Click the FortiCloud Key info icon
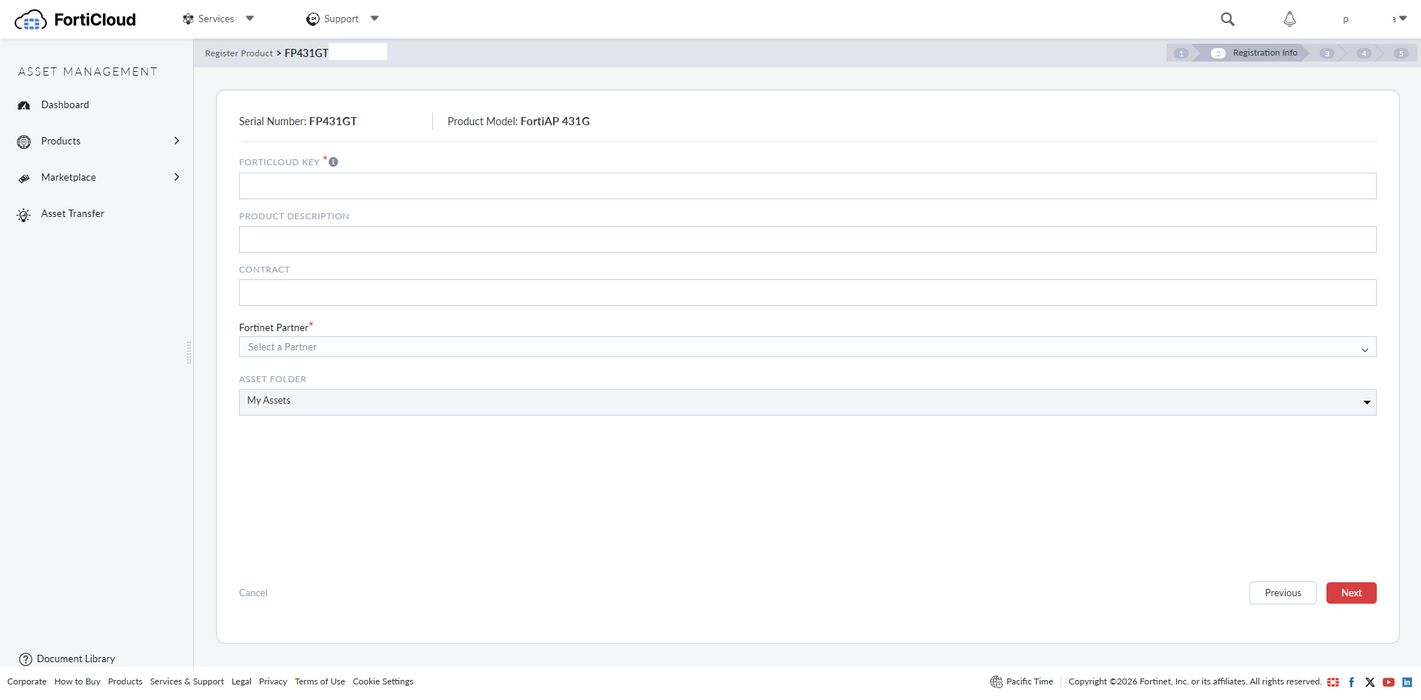 point(333,162)
